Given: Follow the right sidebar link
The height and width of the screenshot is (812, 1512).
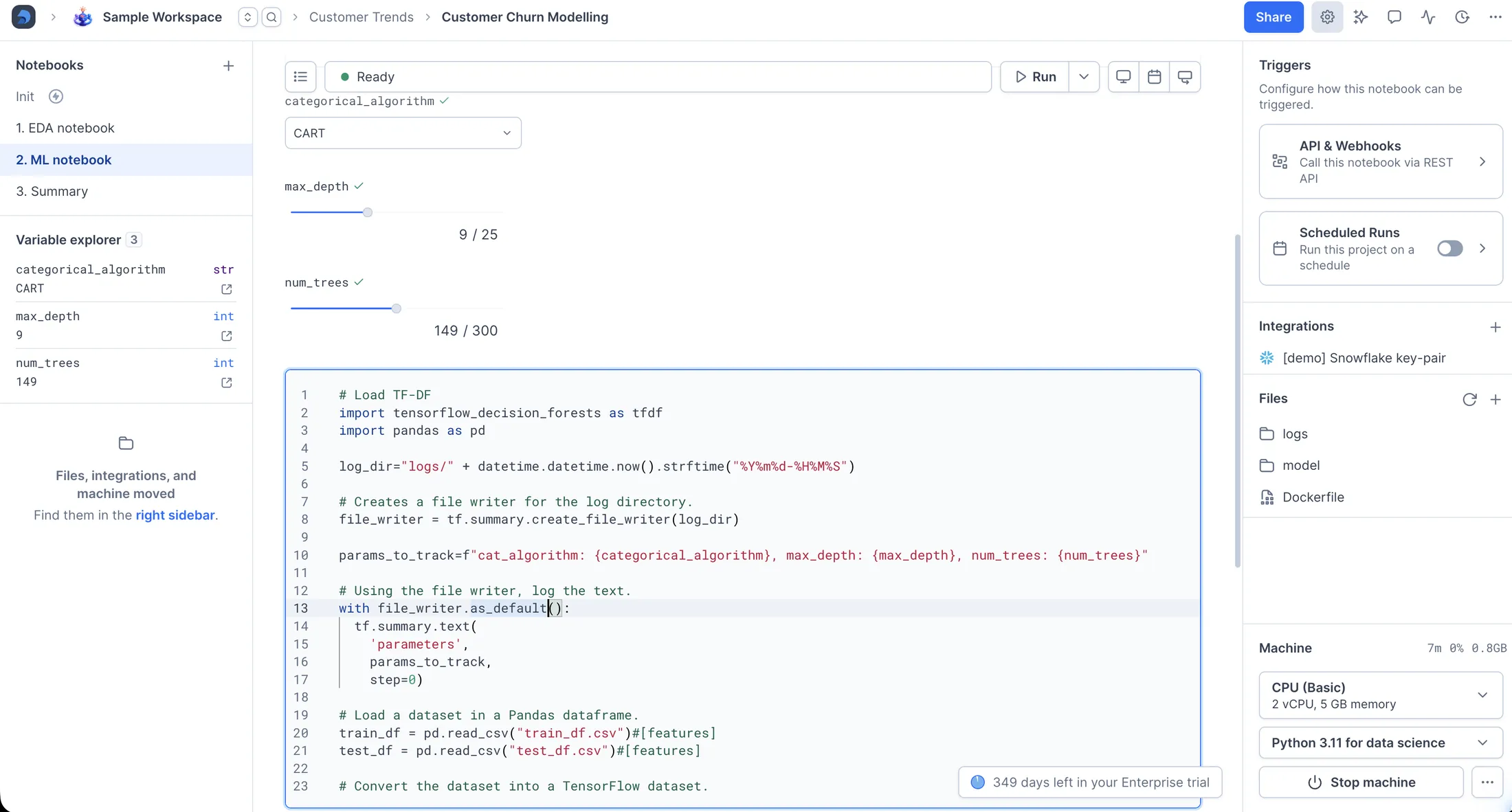Looking at the screenshot, I should point(175,515).
